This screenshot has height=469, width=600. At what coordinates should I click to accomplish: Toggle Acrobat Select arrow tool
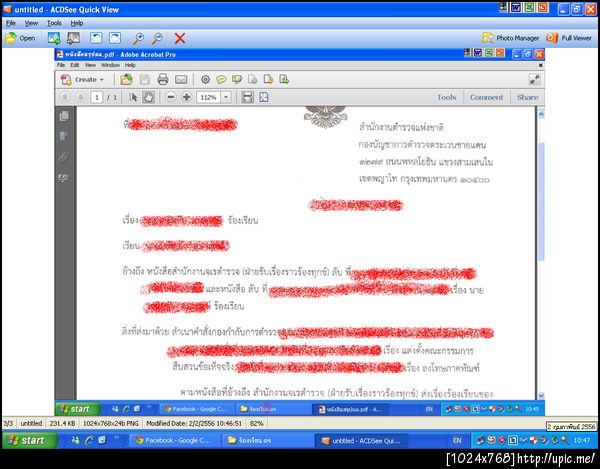pos(133,97)
